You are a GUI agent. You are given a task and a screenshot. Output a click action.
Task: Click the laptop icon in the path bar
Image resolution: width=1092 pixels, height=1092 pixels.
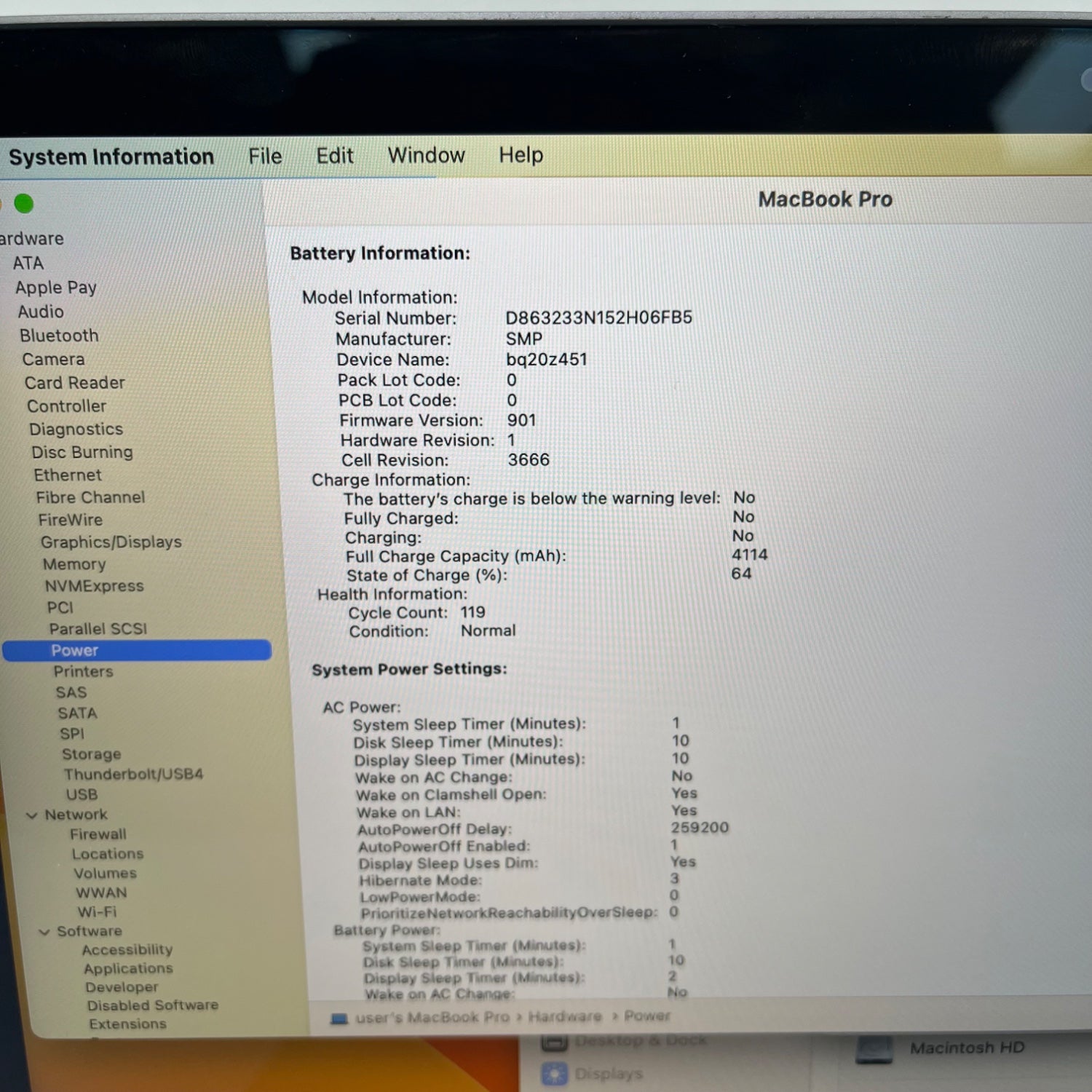339,1018
